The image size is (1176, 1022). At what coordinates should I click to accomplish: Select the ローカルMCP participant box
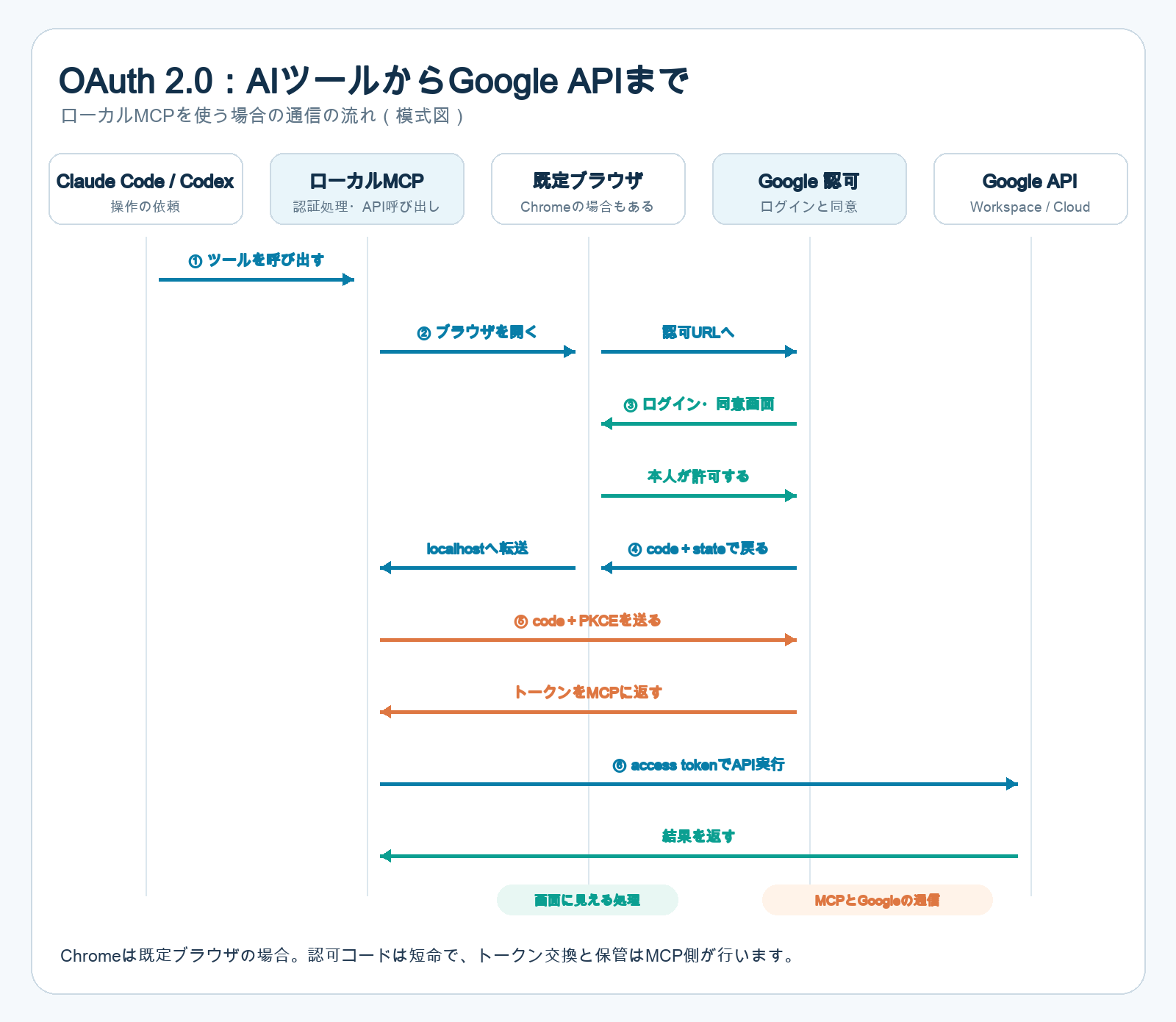click(x=367, y=189)
